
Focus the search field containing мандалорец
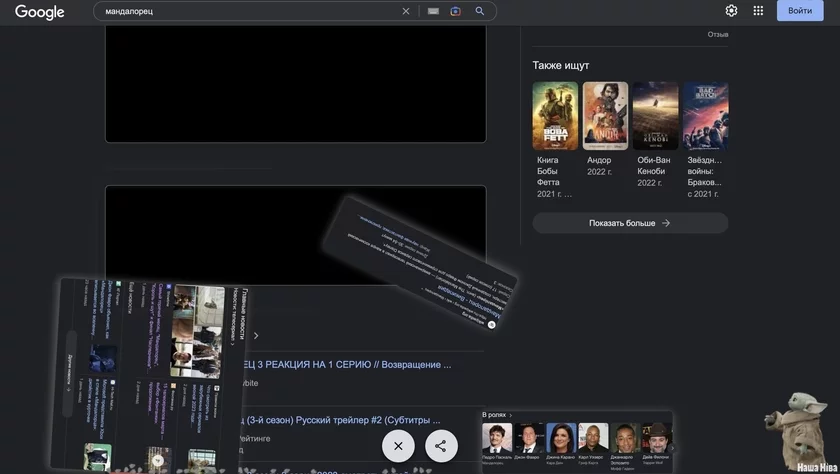pyautogui.click(x=250, y=11)
